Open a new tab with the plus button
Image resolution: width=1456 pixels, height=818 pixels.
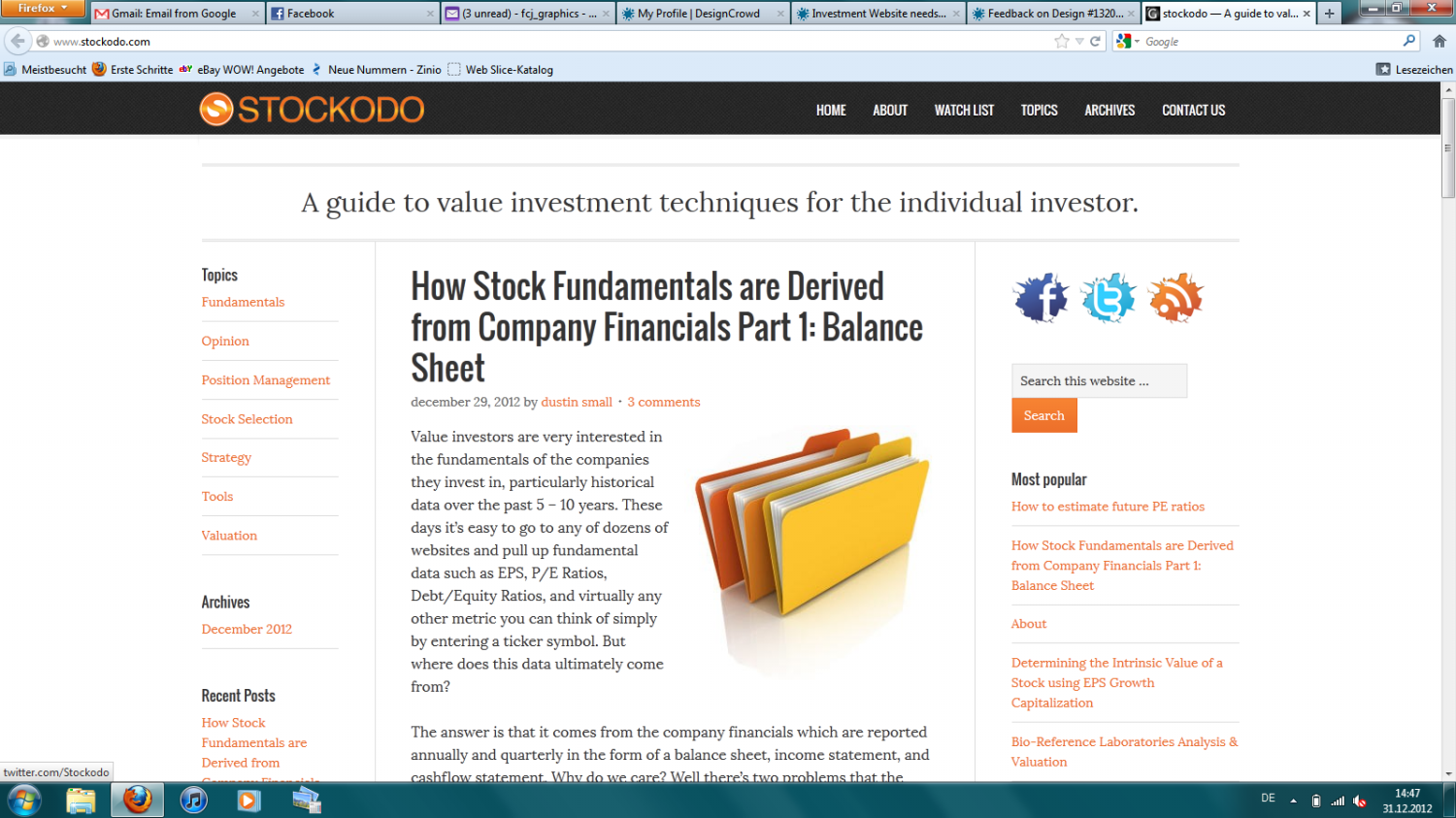tap(1329, 14)
